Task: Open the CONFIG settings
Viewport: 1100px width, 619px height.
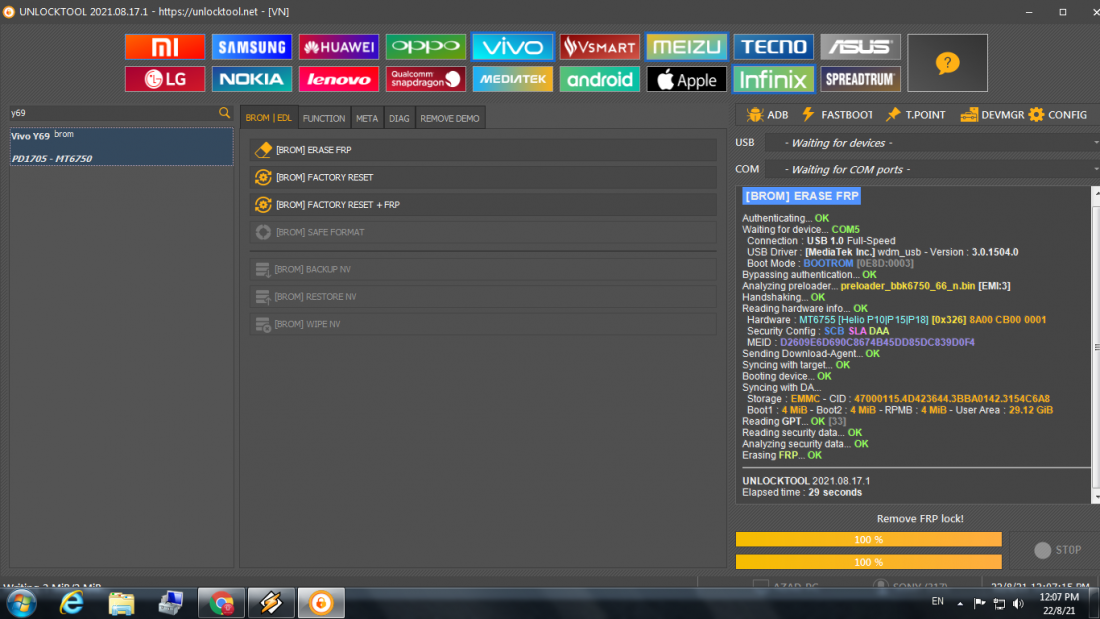Action: [x=1058, y=114]
